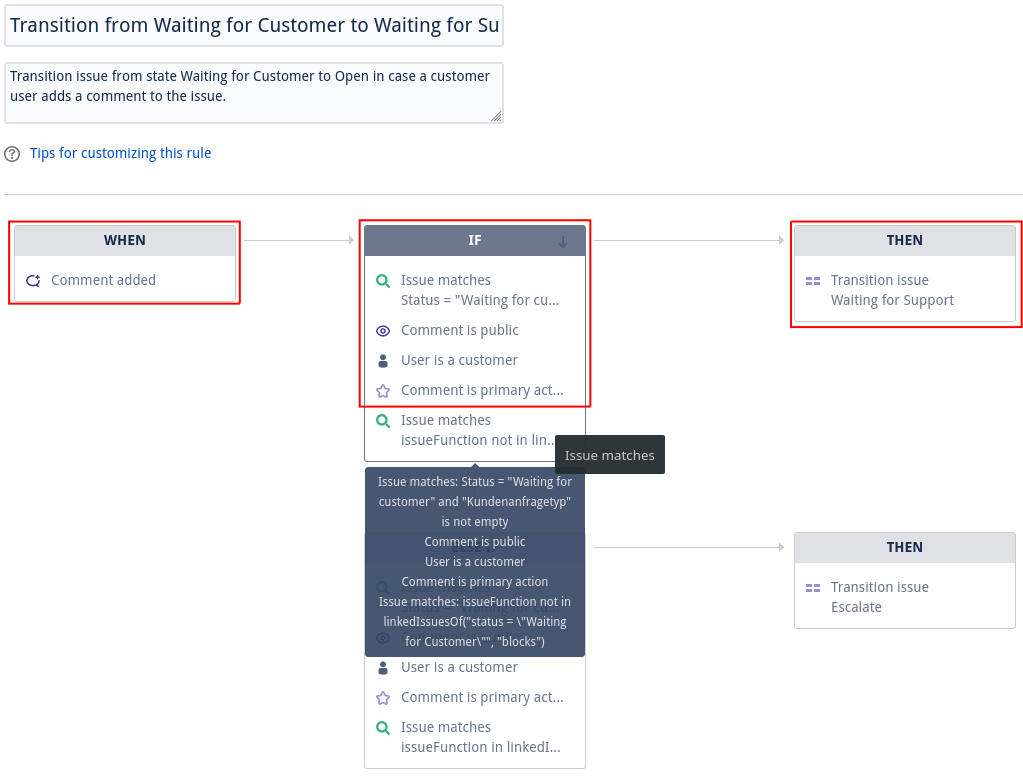Click the magnifier icon on issueFunction not in condition
Screen dimensions: 1023x778
382,420
